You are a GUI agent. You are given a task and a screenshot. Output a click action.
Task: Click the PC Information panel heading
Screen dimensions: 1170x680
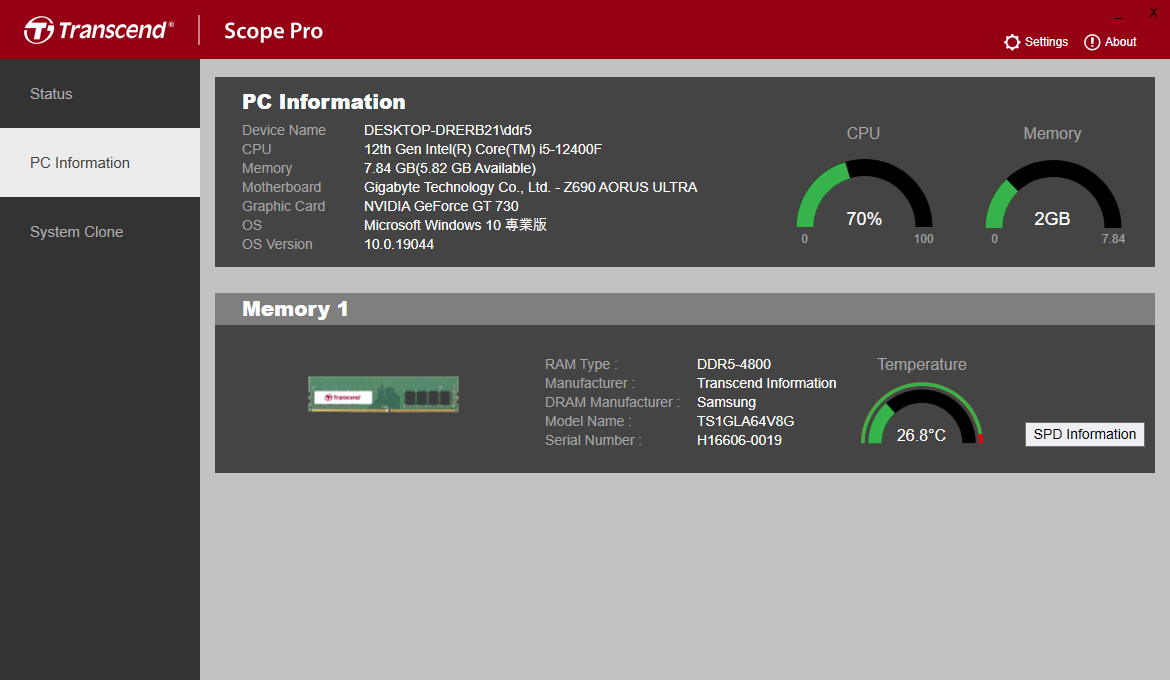click(324, 102)
